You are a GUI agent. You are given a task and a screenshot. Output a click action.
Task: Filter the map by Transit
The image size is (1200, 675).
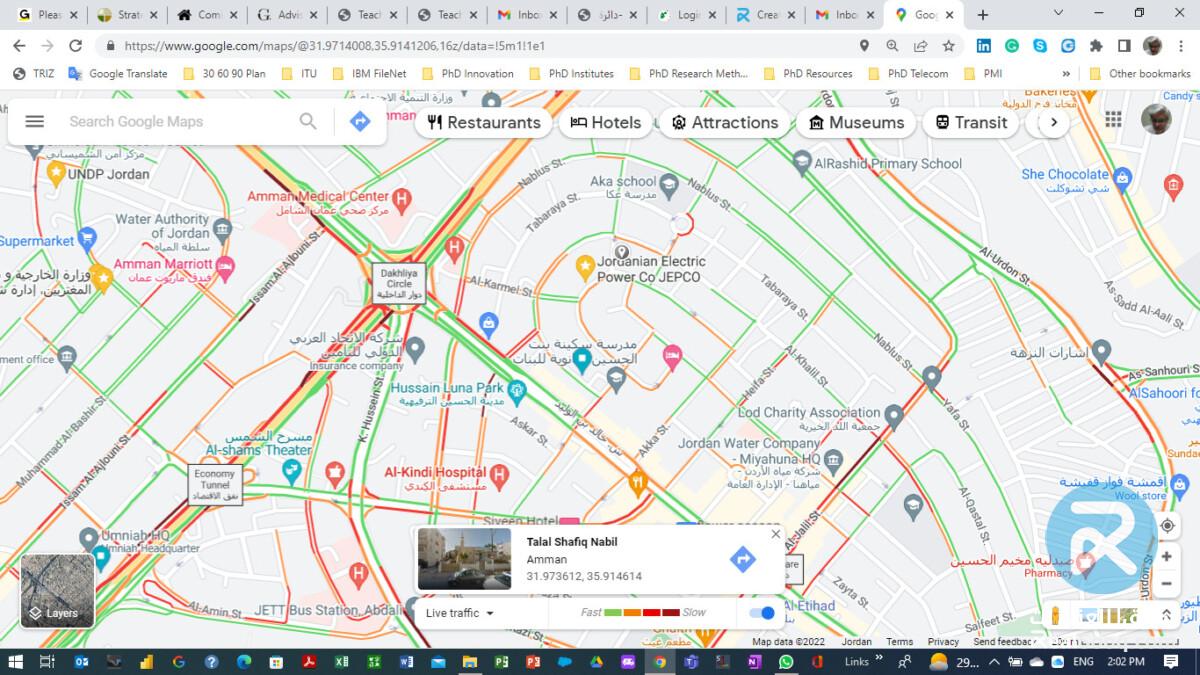coord(971,122)
